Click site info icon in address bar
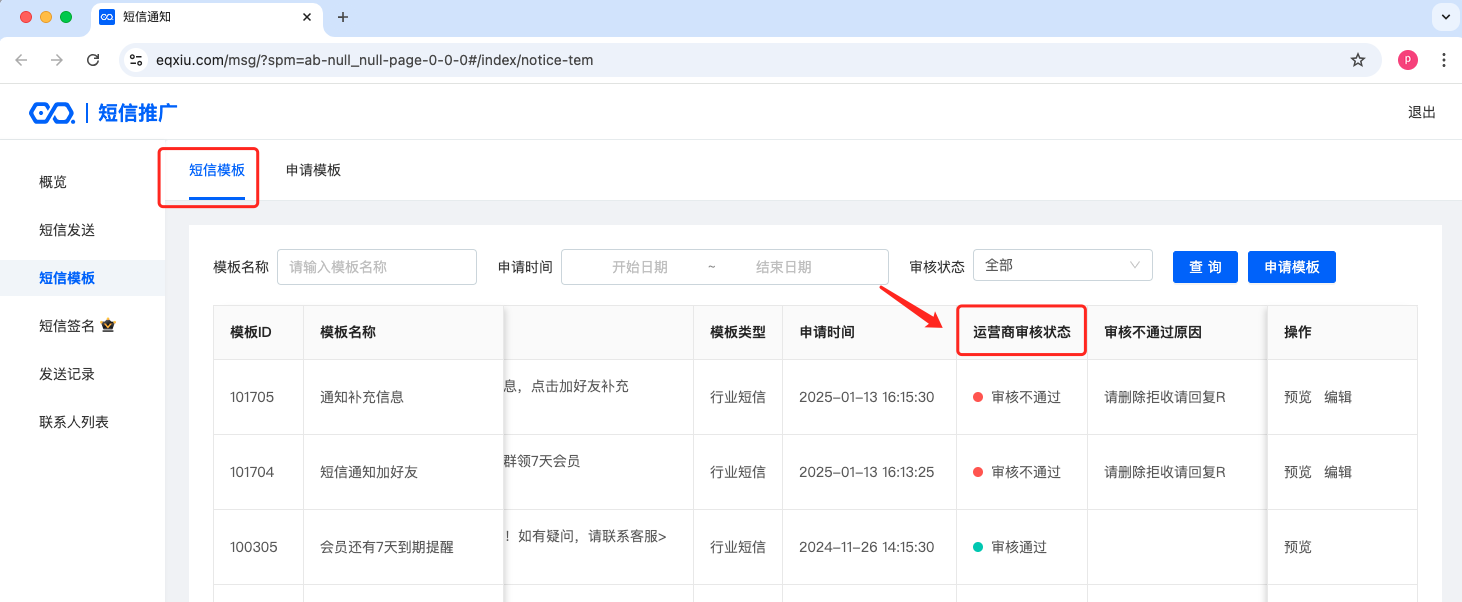This screenshot has height=602, width=1462. pyautogui.click(x=137, y=60)
